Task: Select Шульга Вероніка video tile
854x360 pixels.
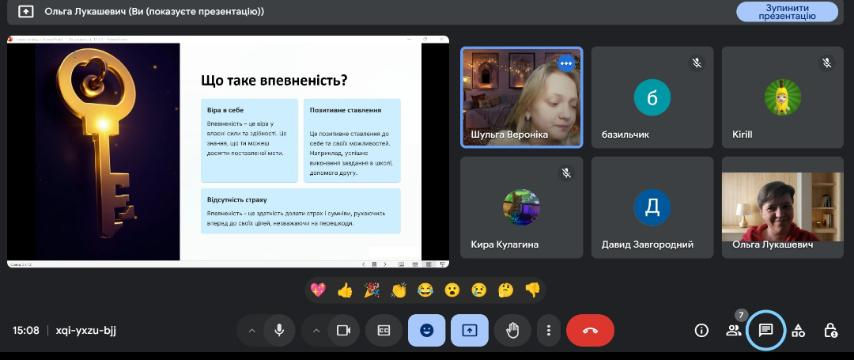Action: tap(522, 97)
